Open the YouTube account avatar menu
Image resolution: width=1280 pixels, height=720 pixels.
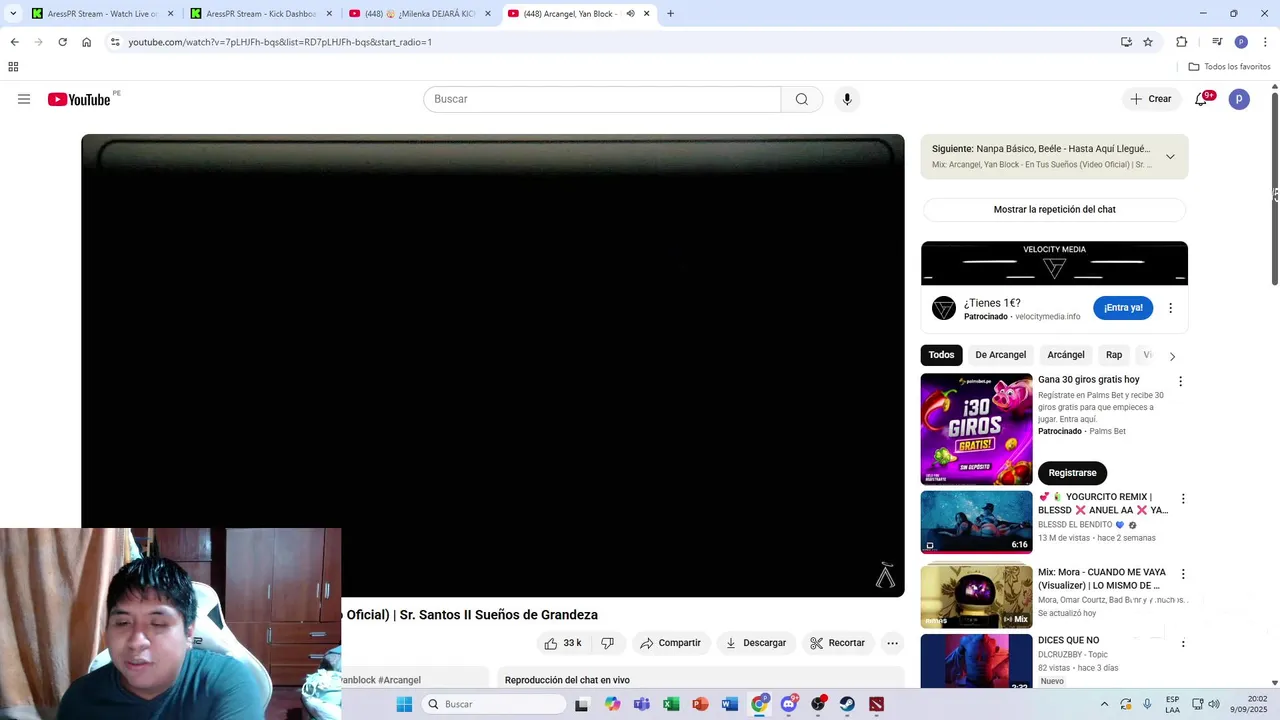pos(1239,99)
